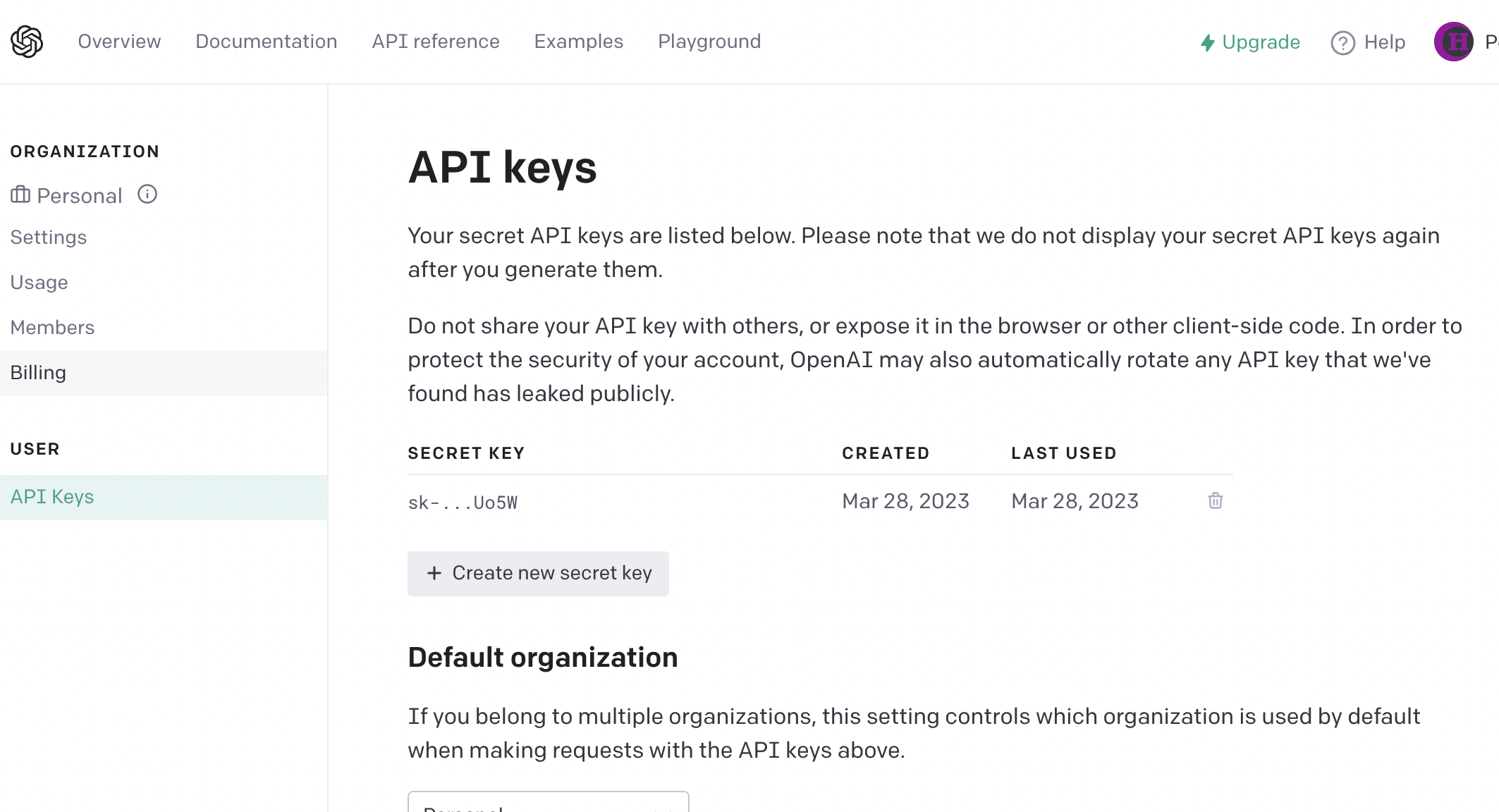Viewport: 1499px width, 812px height.
Task: Select API Keys in the sidebar
Action: coord(51,496)
